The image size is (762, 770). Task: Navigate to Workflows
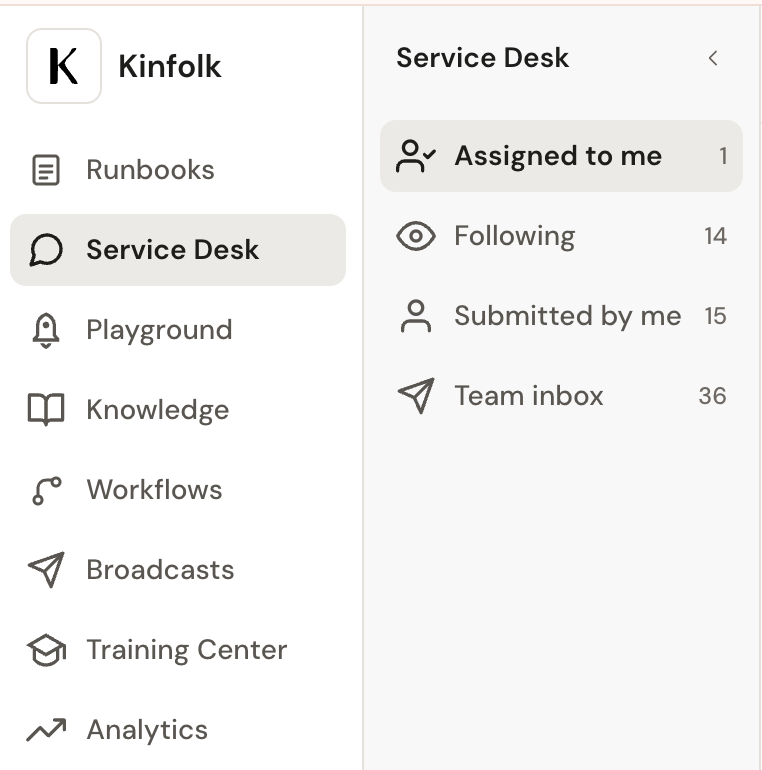point(178,490)
